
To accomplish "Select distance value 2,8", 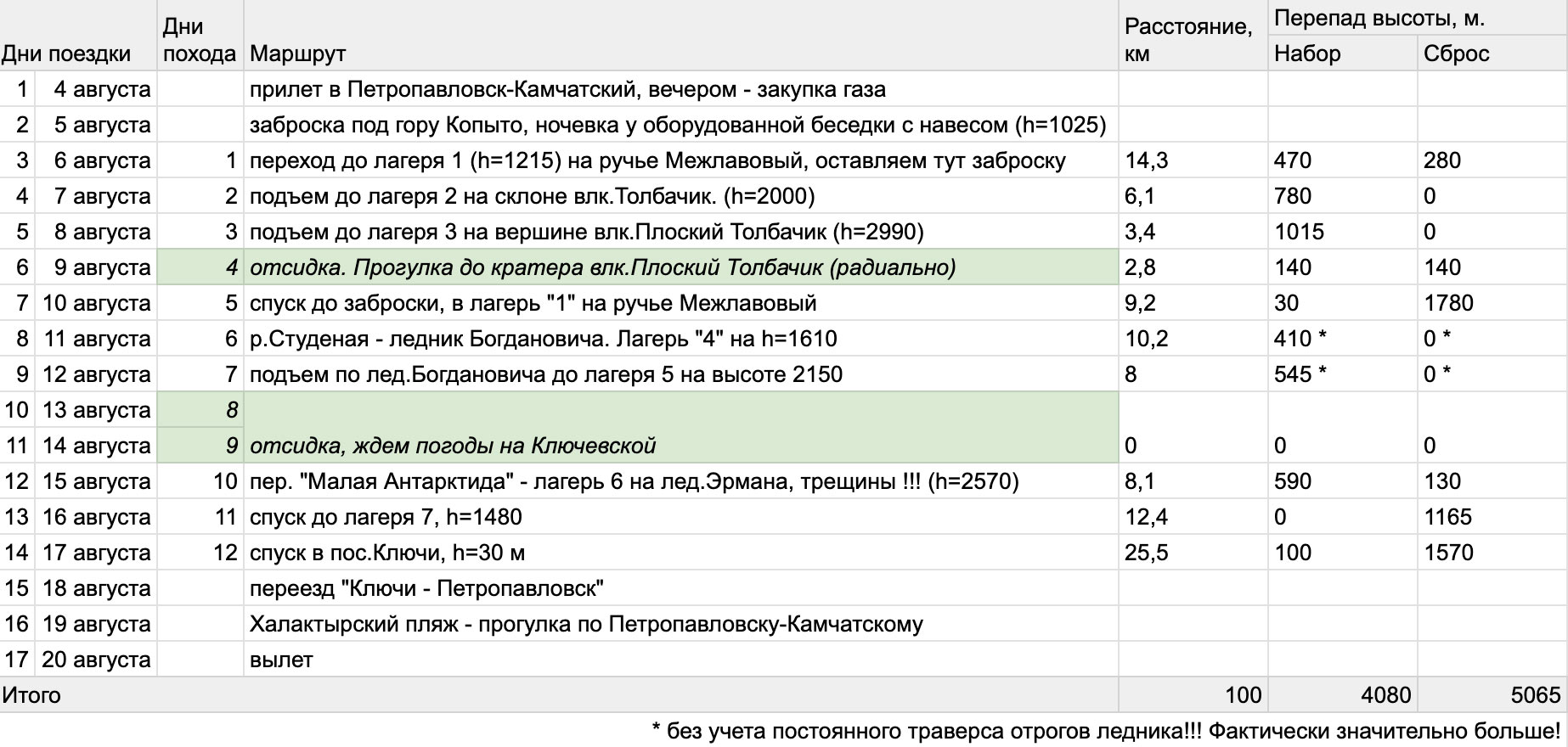I will [1193, 267].
